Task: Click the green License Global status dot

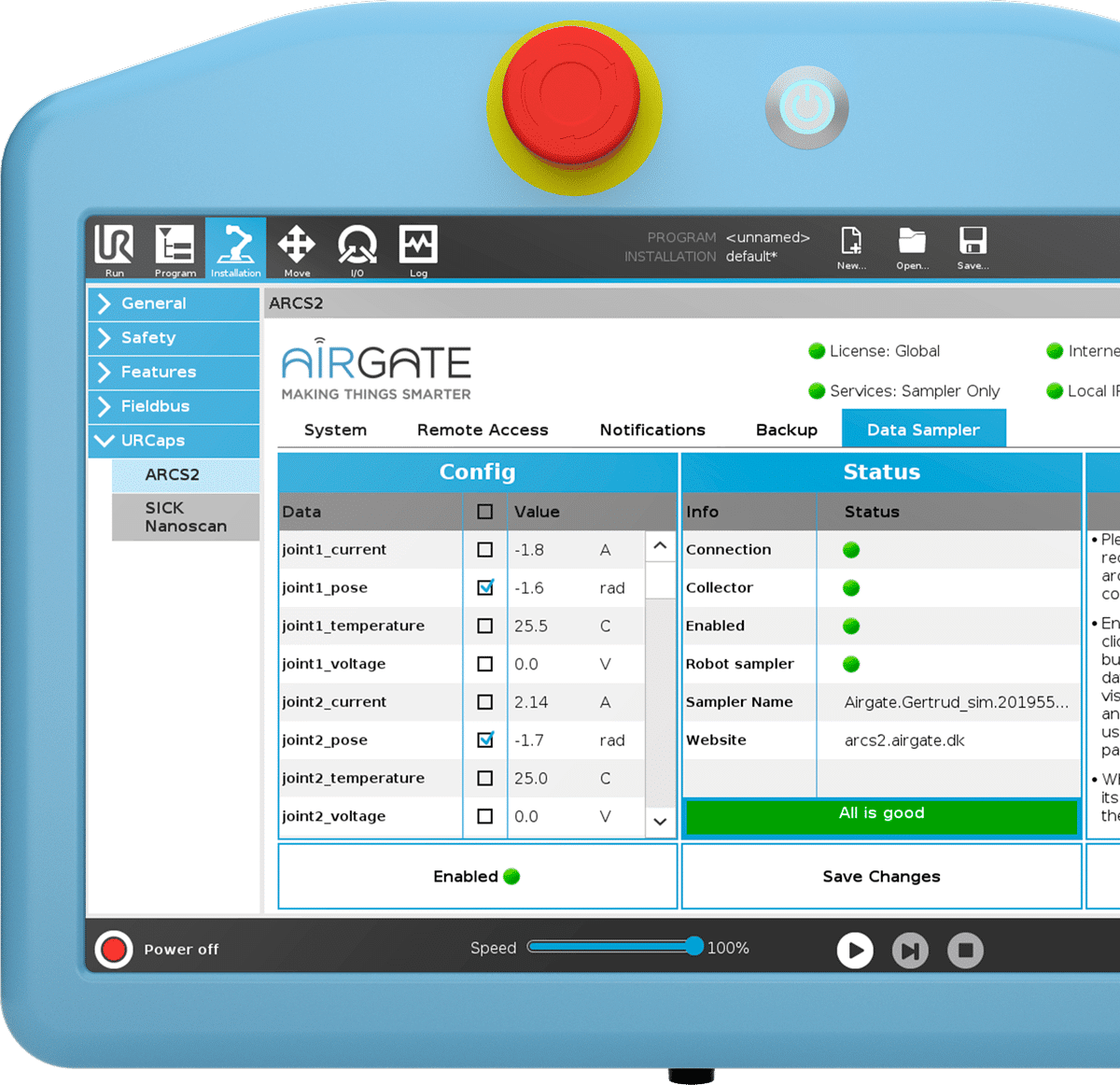Action: click(x=817, y=351)
